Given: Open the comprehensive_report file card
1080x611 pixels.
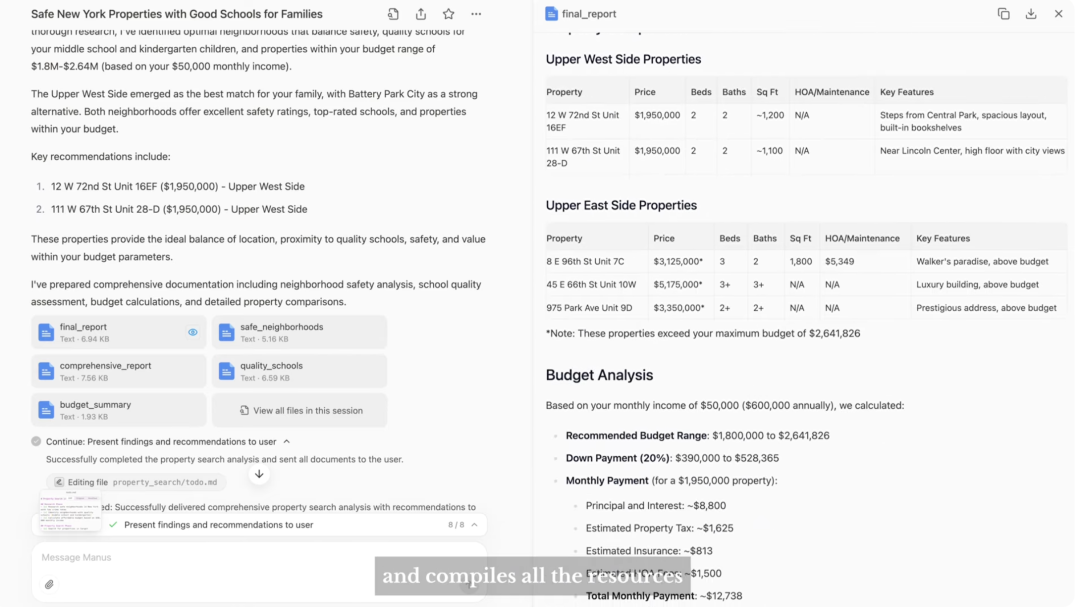Looking at the screenshot, I should [118, 371].
